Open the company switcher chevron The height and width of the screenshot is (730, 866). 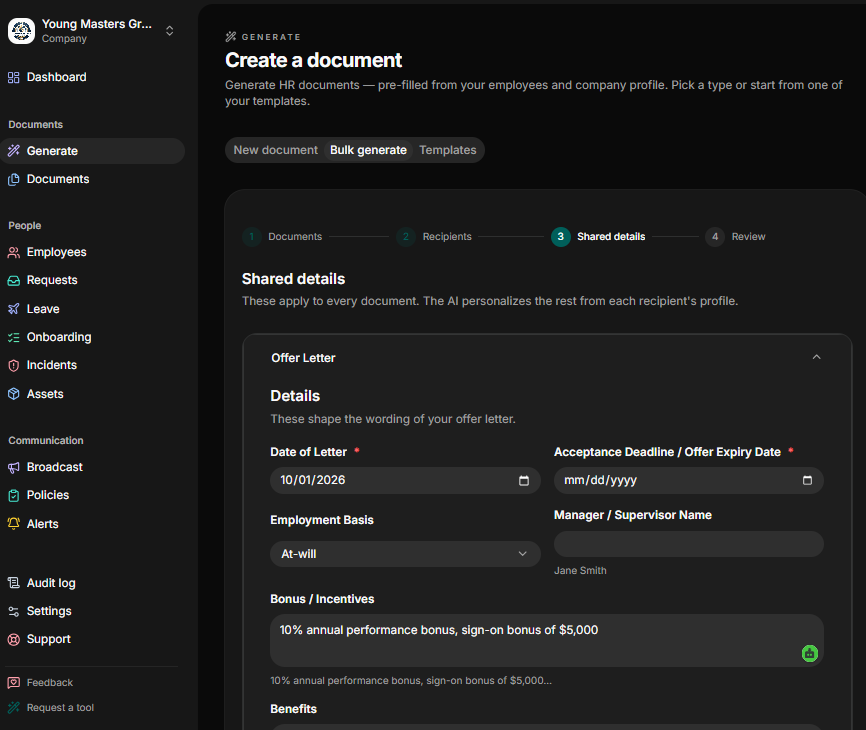(170, 31)
